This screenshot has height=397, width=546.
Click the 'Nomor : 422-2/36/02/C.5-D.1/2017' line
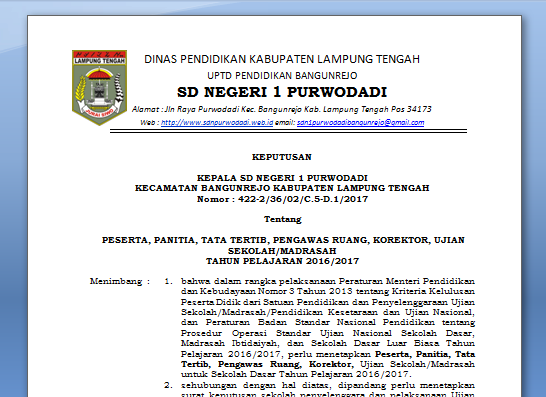(282, 199)
